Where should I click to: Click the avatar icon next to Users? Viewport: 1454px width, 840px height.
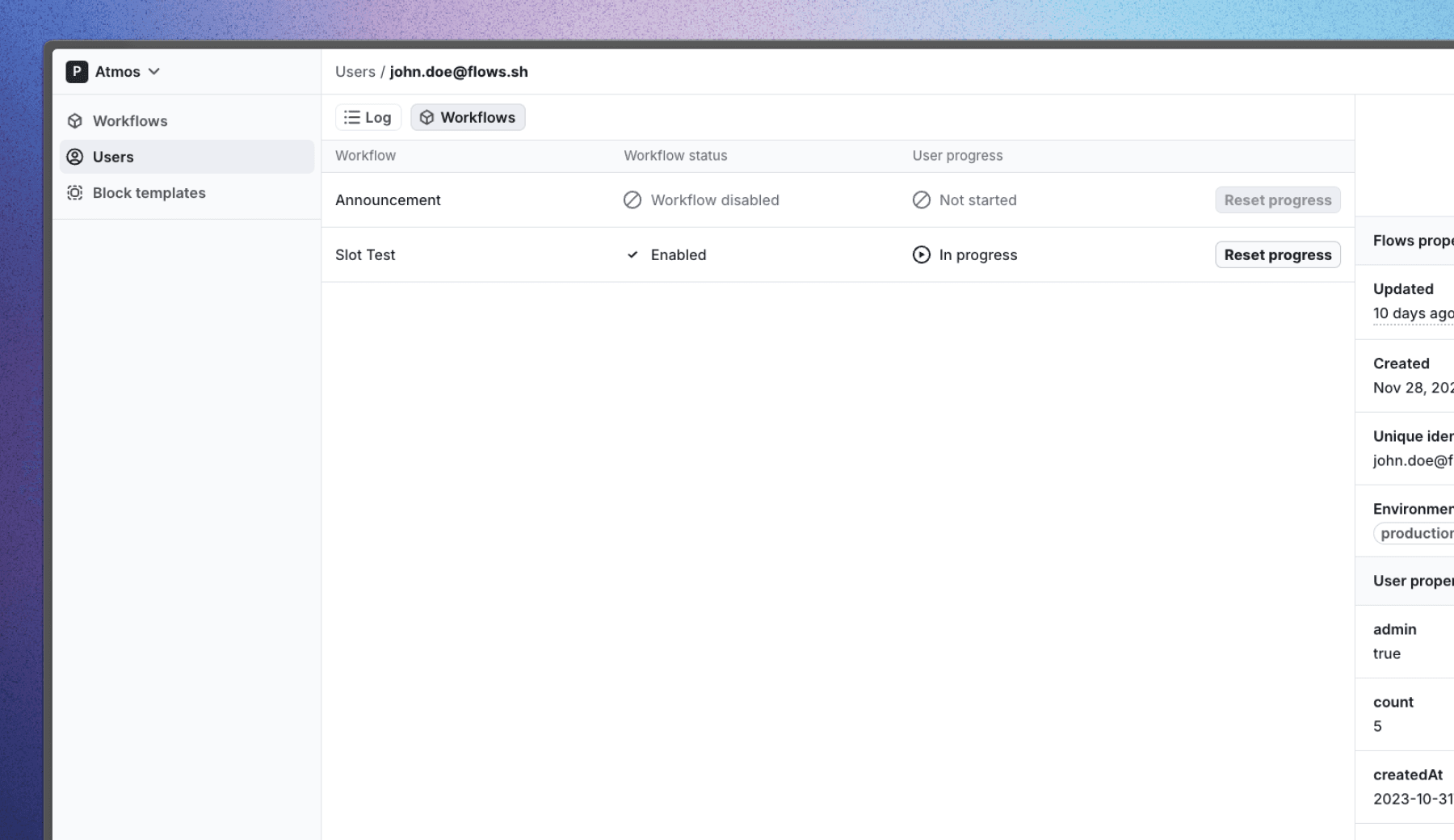tap(75, 157)
